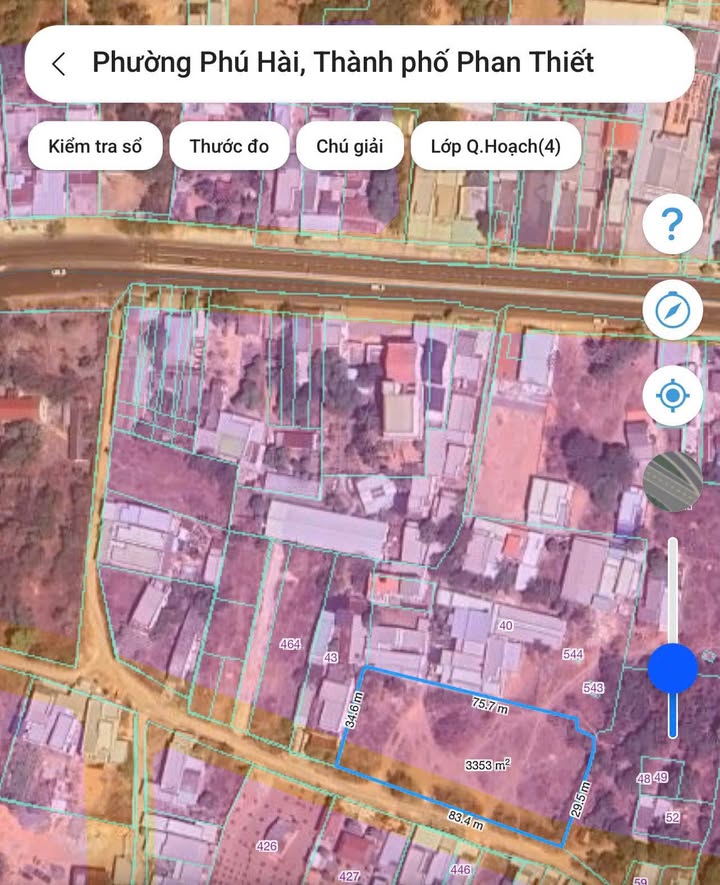720x885 pixels.
Task: Open Lớp Q.Hoạch(4) layers
Action: click(495, 146)
